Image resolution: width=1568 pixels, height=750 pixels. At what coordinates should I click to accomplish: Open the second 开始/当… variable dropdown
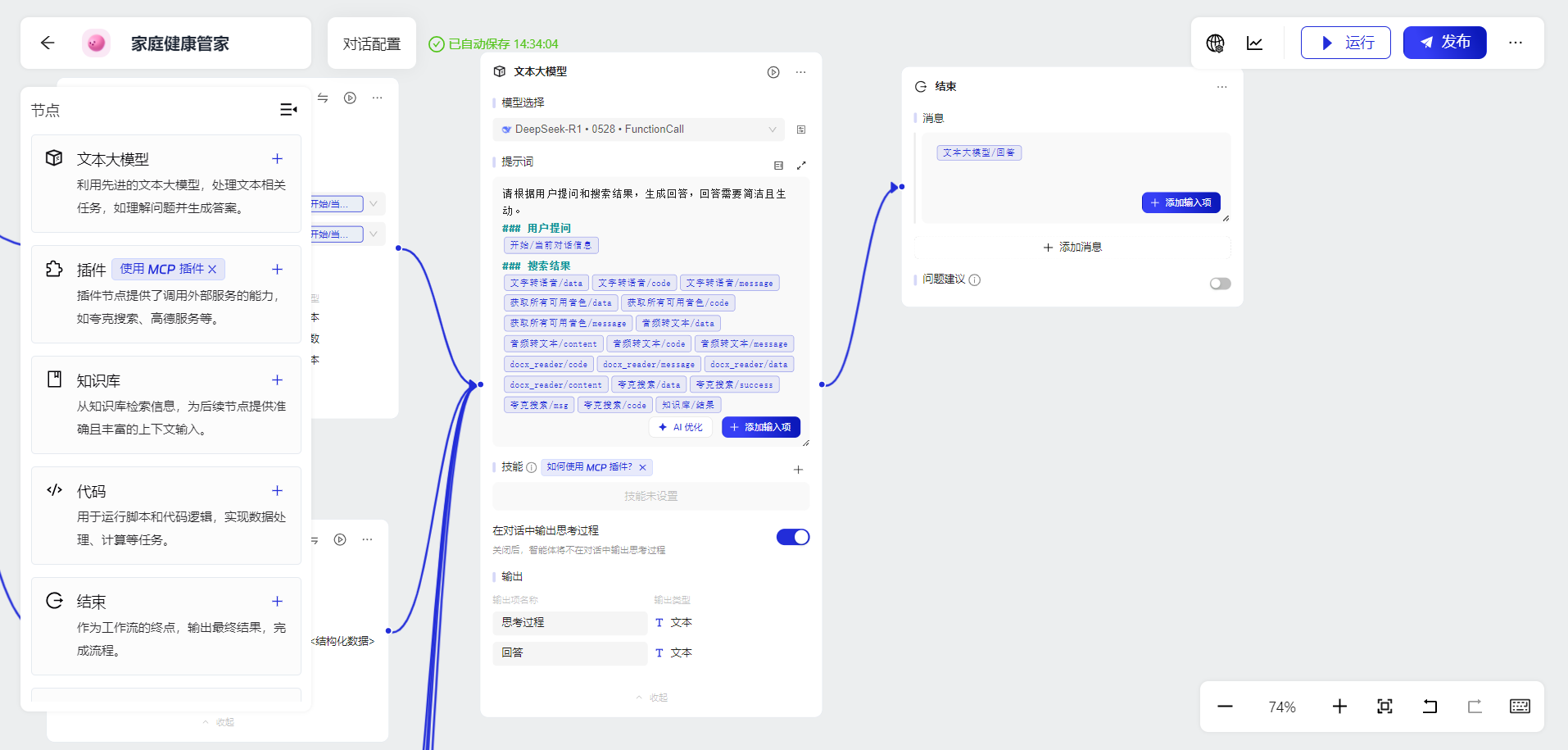click(x=374, y=234)
